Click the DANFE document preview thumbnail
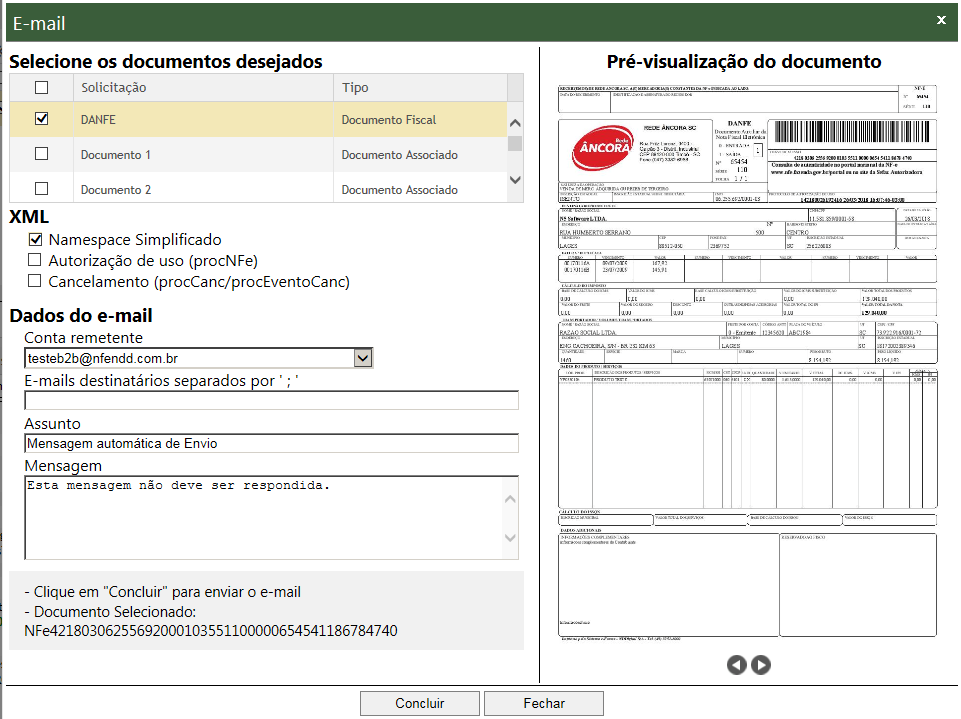Viewport: 961px width, 719px height. click(x=748, y=360)
